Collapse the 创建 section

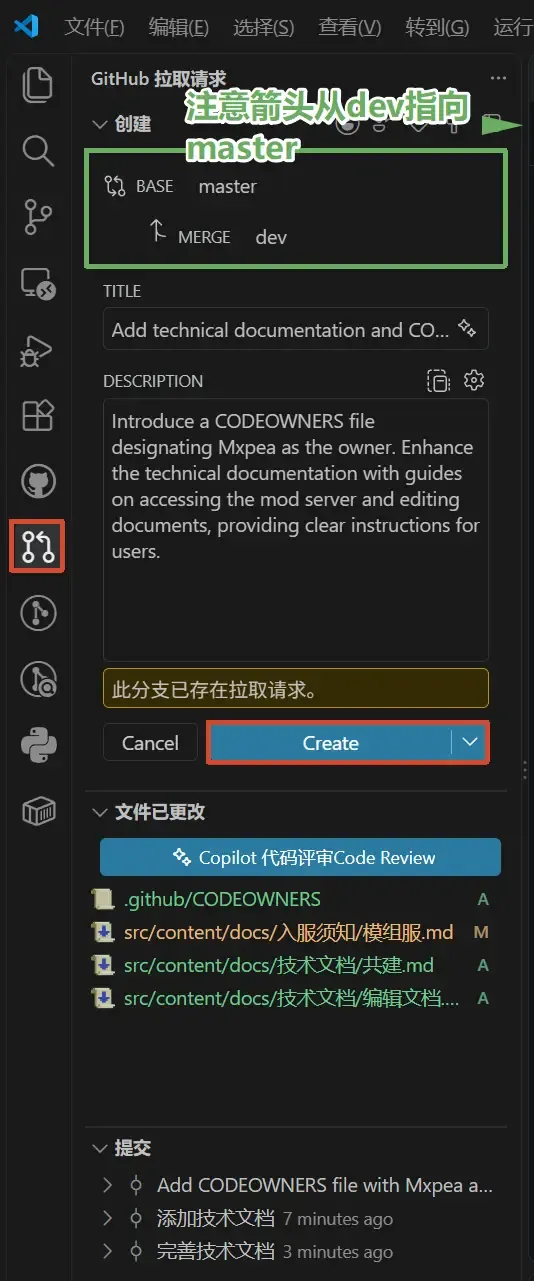(x=99, y=124)
